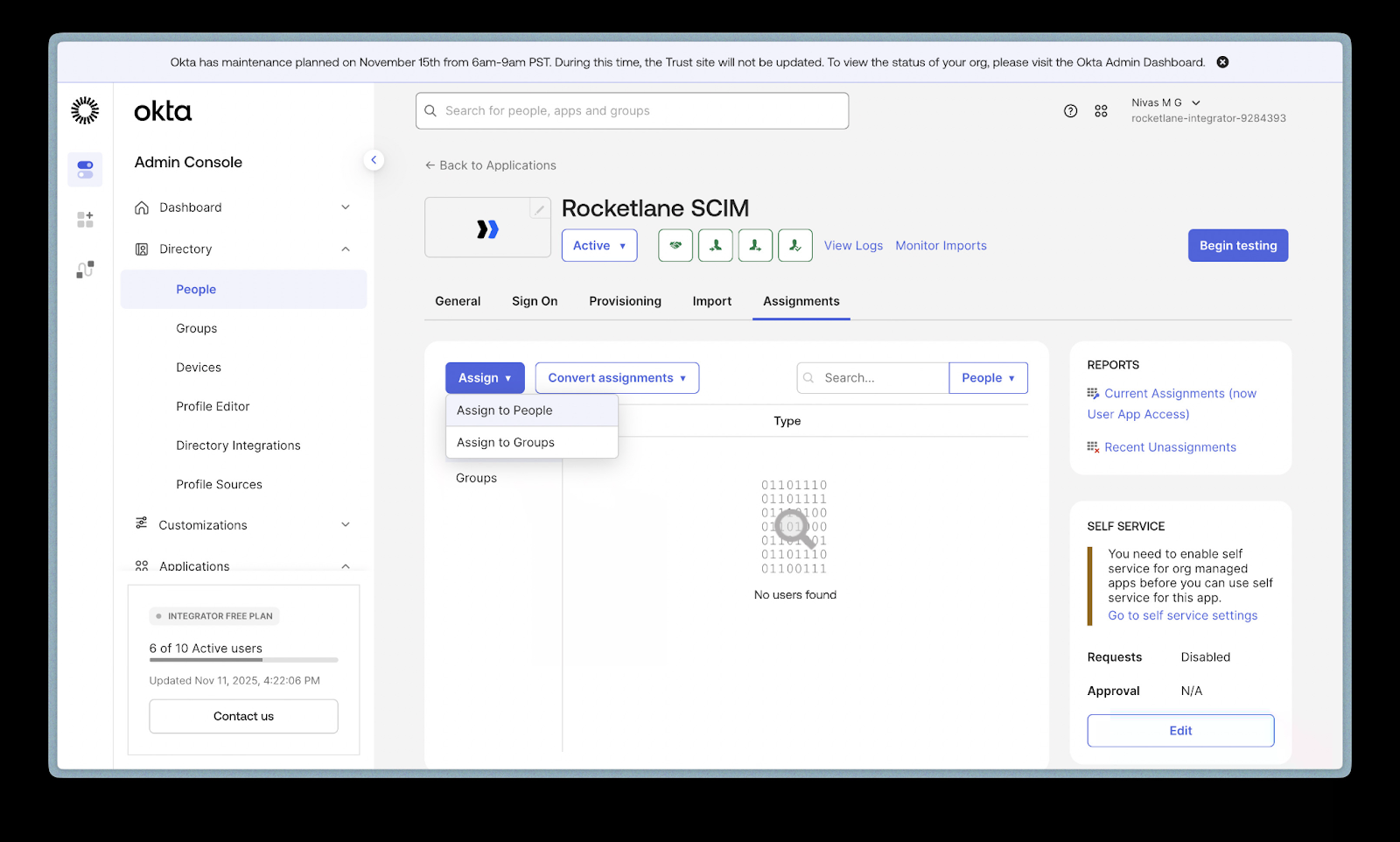This screenshot has height=842, width=1400.
Task: Select the Assignments tab
Action: point(801,301)
